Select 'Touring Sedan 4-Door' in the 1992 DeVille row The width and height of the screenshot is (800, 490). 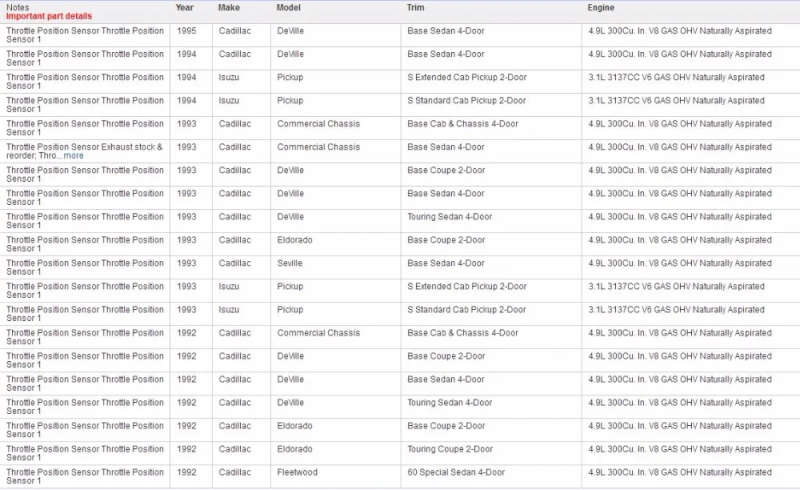point(449,402)
